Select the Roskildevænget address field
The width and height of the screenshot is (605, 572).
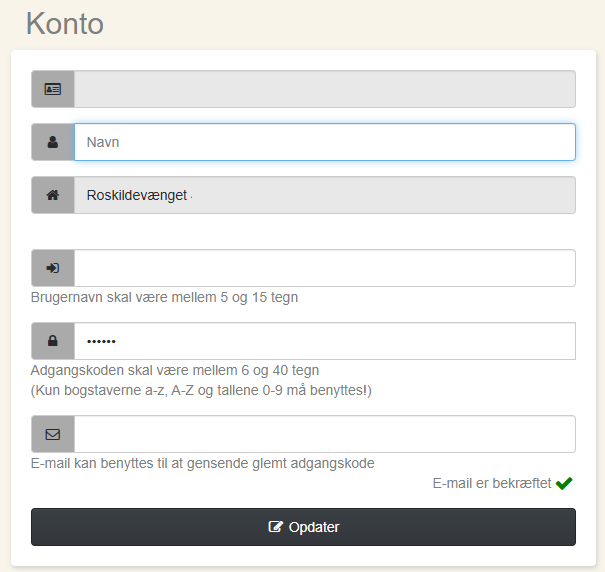click(324, 195)
